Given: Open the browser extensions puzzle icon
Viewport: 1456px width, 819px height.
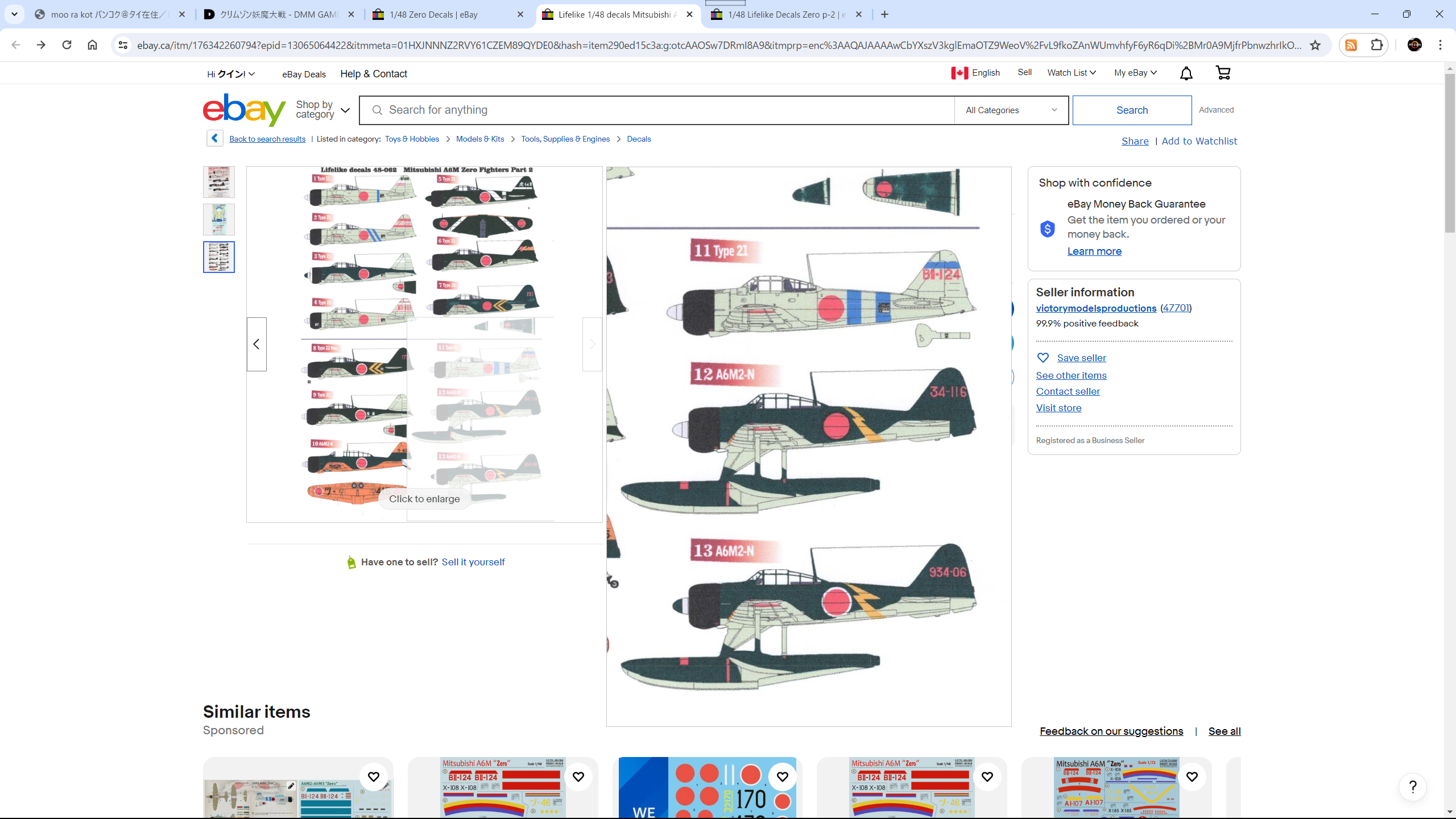Looking at the screenshot, I should click(x=1376, y=45).
